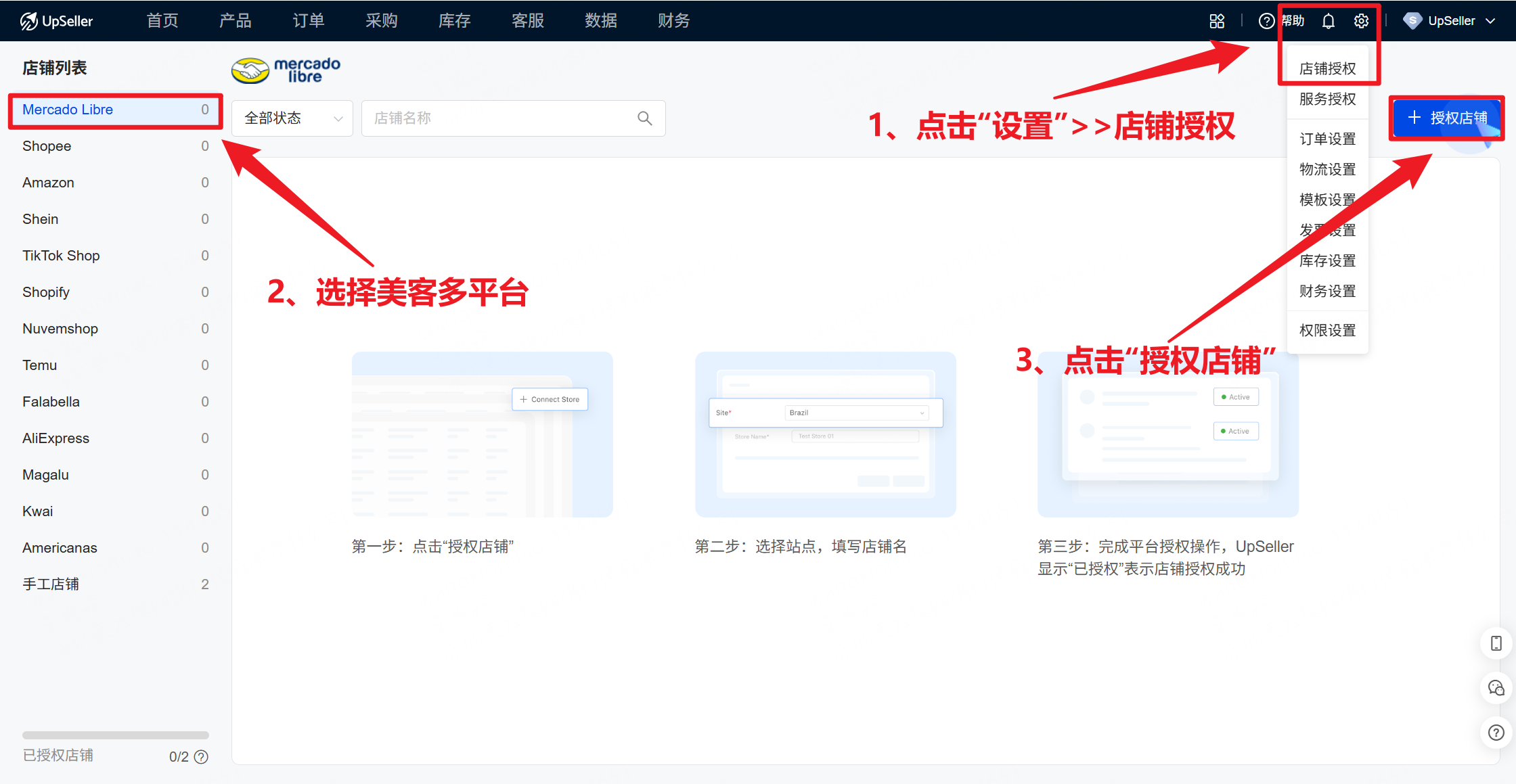Open the customer chat floating icon

1496,688
